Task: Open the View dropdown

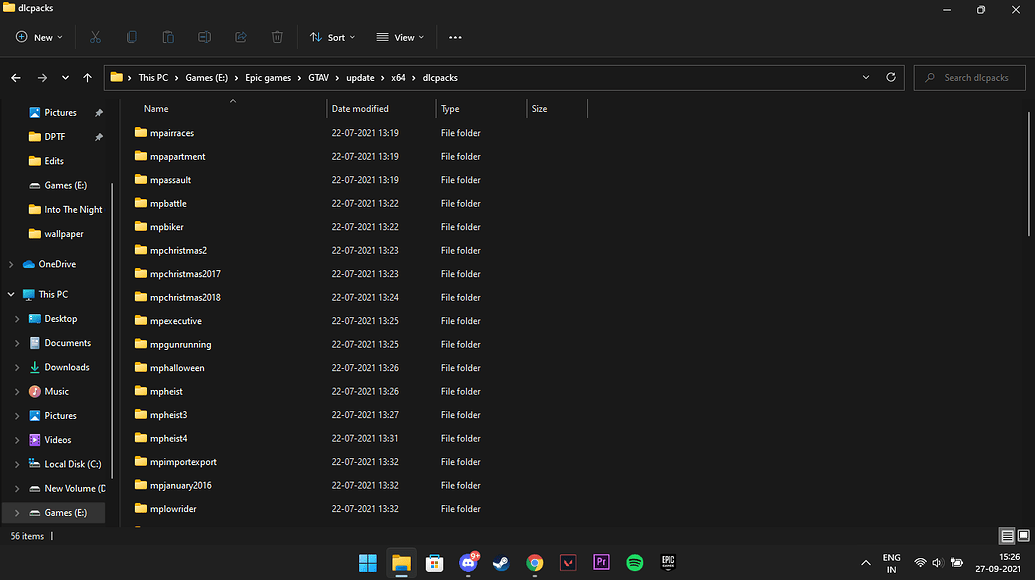Action: coord(399,37)
